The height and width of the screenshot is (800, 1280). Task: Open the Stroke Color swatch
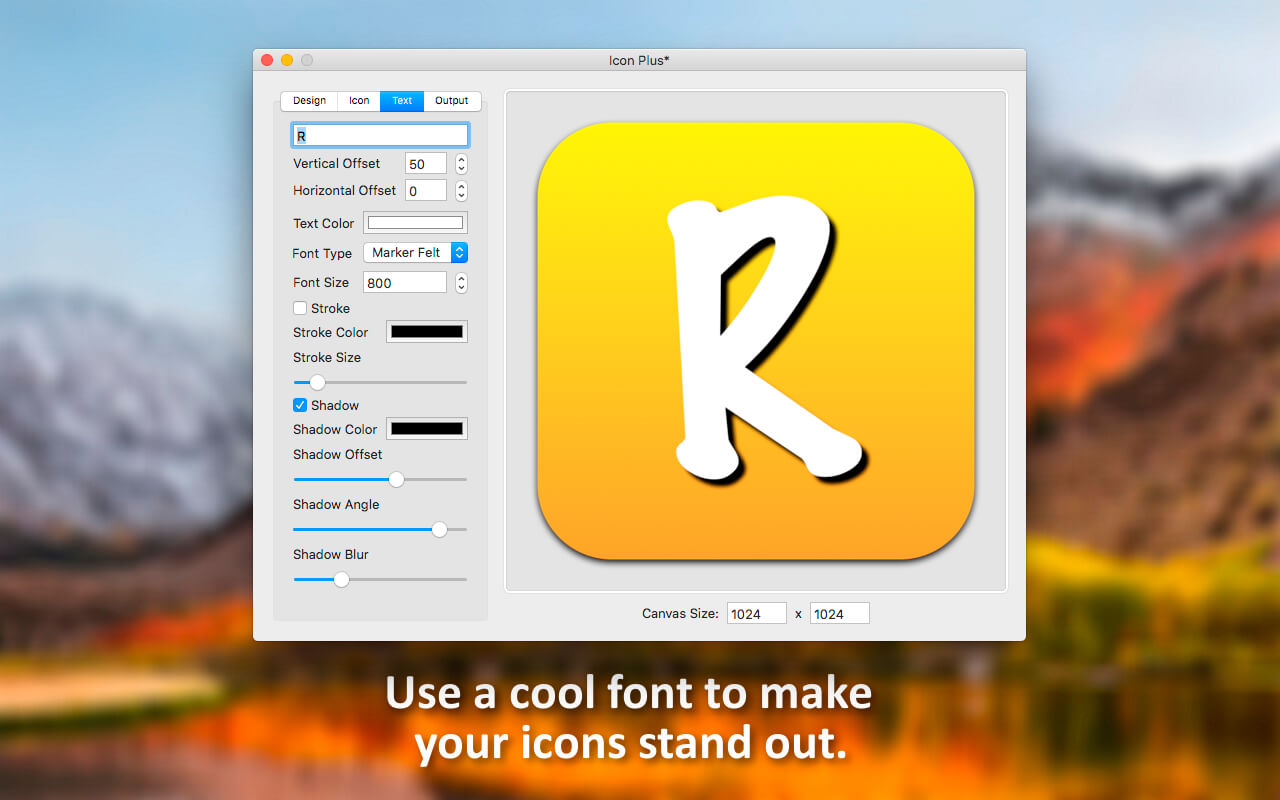click(x=427, y=332)
